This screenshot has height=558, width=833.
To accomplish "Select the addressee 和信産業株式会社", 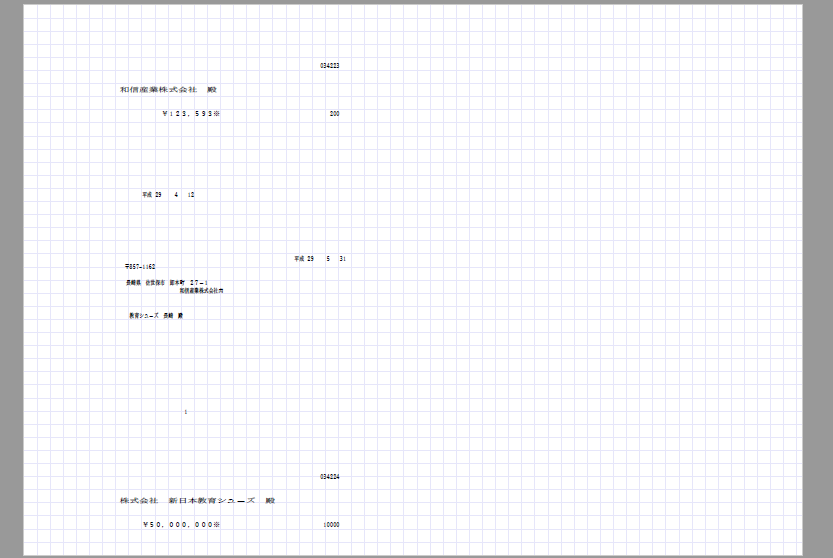I will (x=152, y=90).
